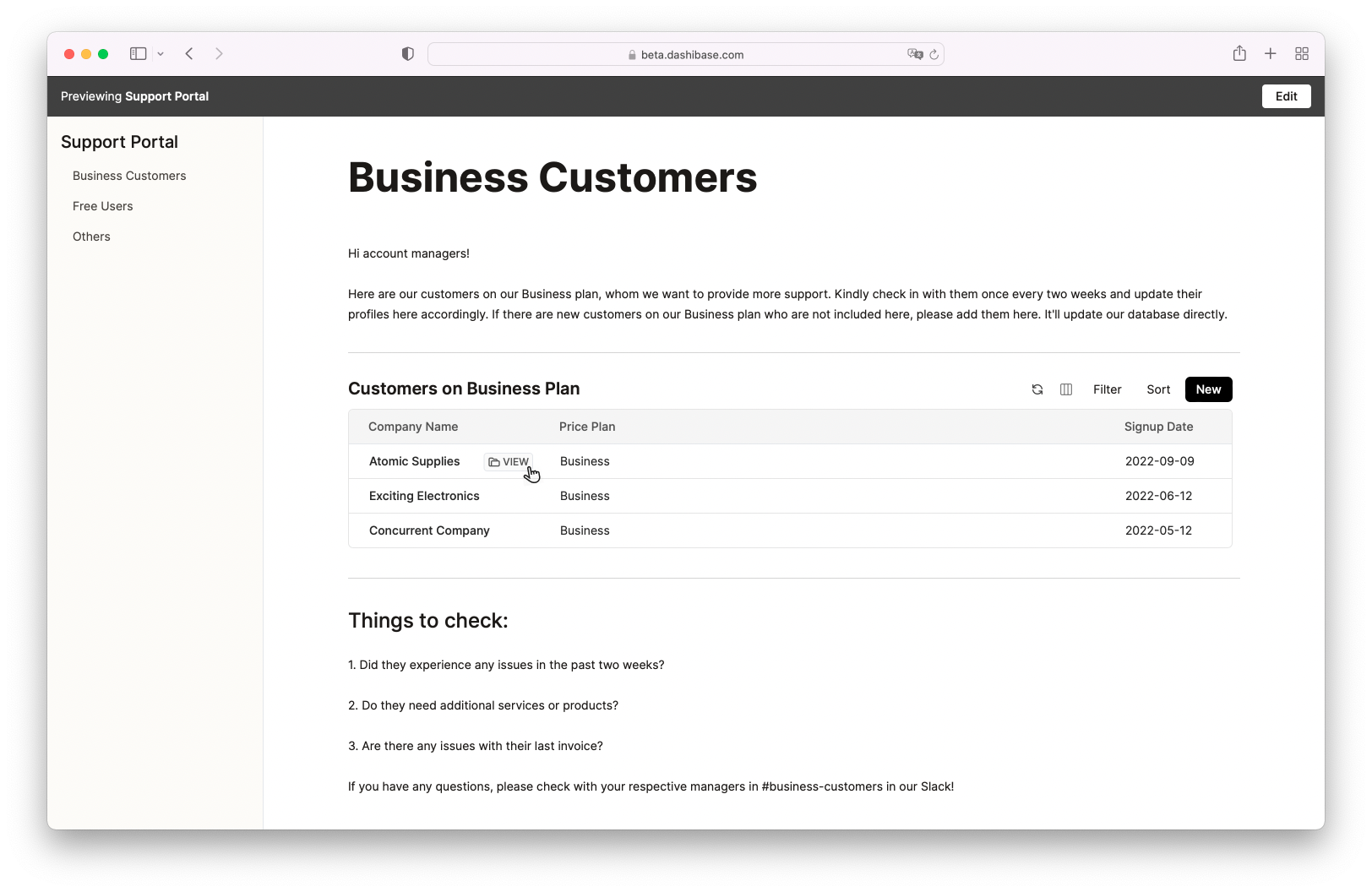1372x892 pixels.
Task: Click the #business-customers Slack note
Action: click(x=651, y=786)
